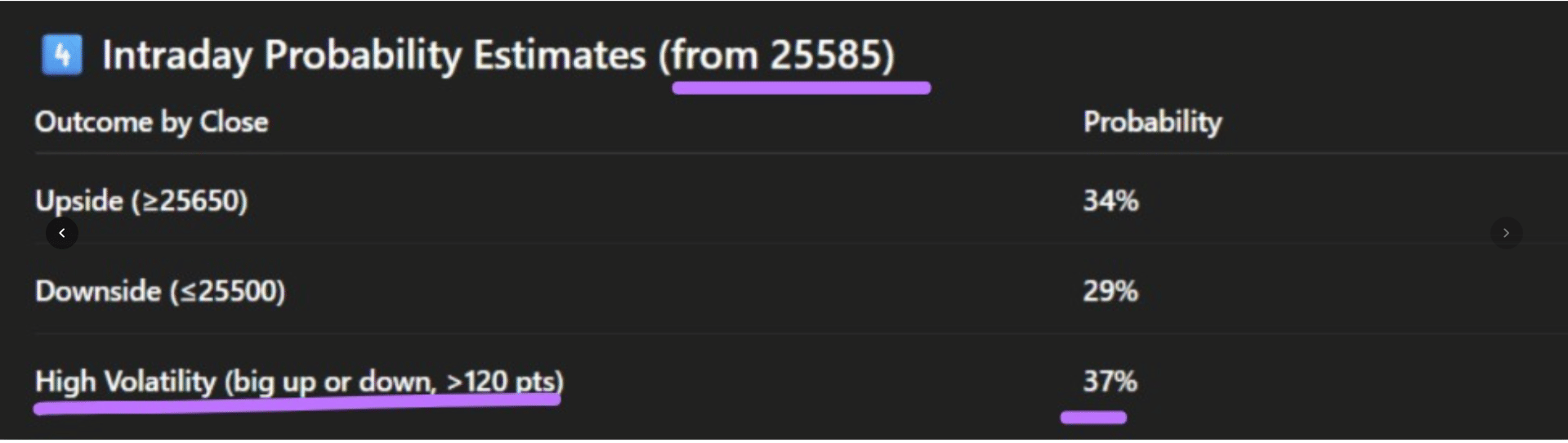Click the "Outcome by Close" column header
Viewport: 1568px width, 443px height.
[x=151, y=122]
